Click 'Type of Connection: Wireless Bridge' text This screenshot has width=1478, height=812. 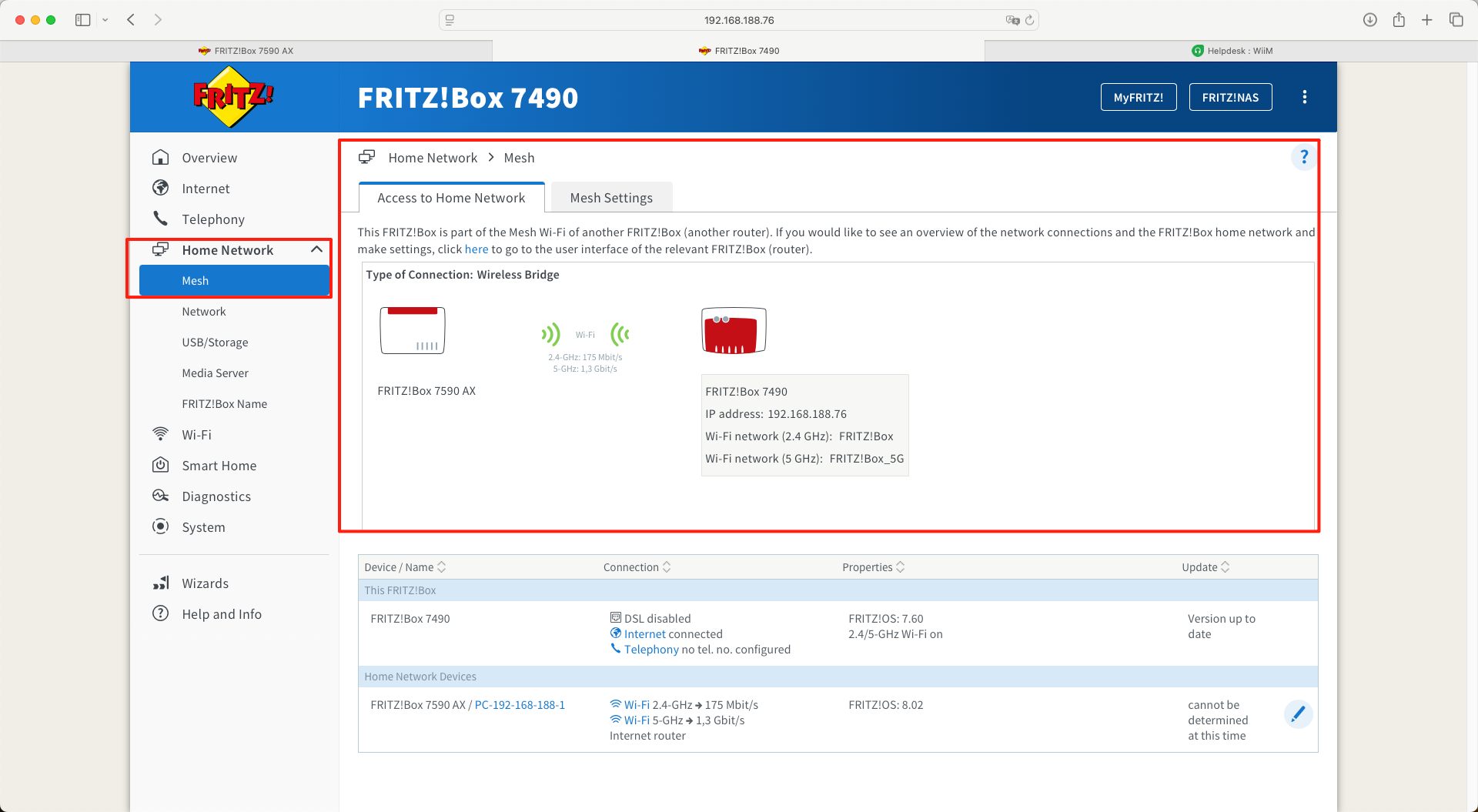tap(463, 274)
